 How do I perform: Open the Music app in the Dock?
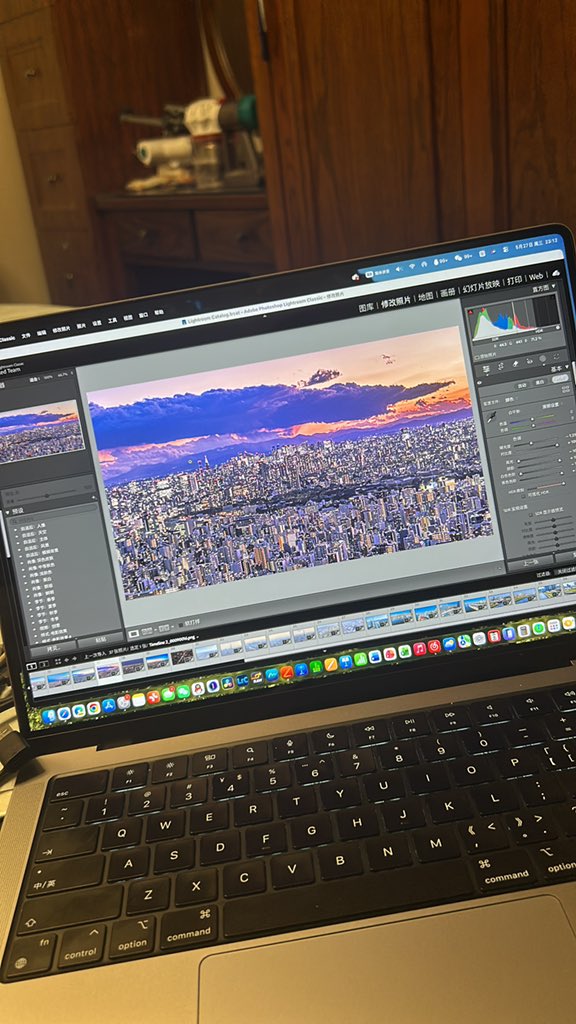click(420, 648)
